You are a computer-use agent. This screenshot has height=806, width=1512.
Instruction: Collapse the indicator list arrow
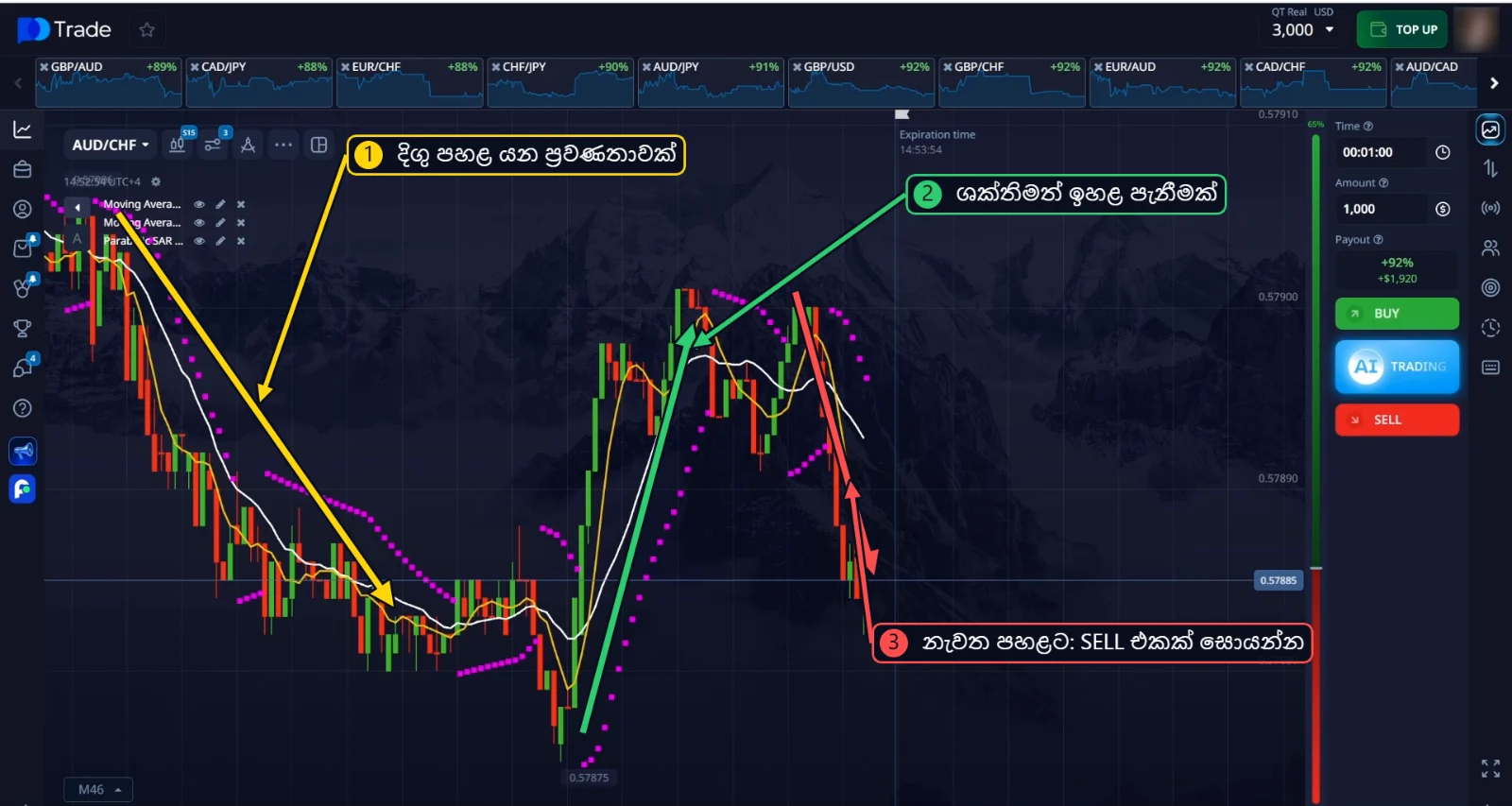coord(77,206)
